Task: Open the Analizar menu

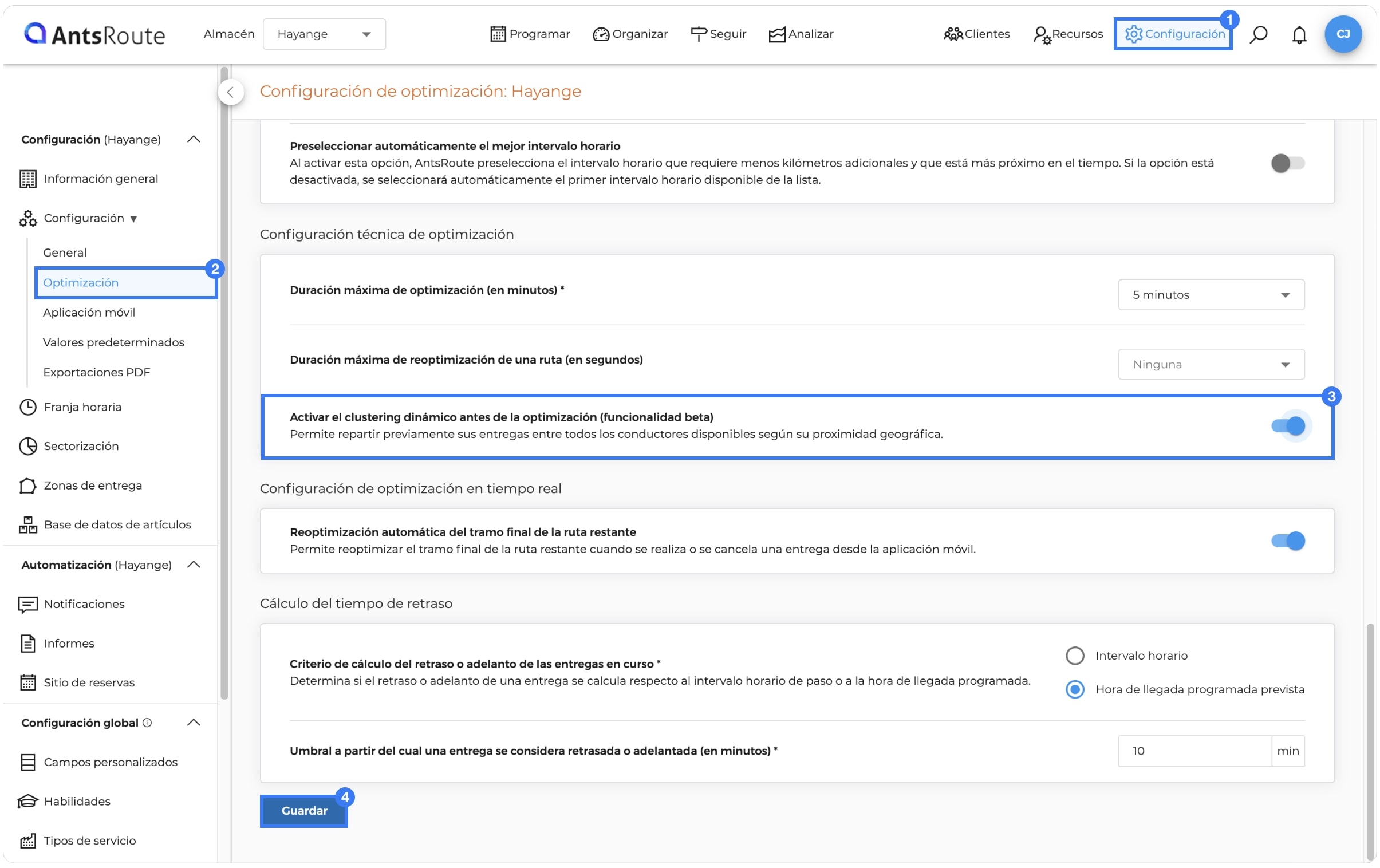Action: [x=801, y=34]
